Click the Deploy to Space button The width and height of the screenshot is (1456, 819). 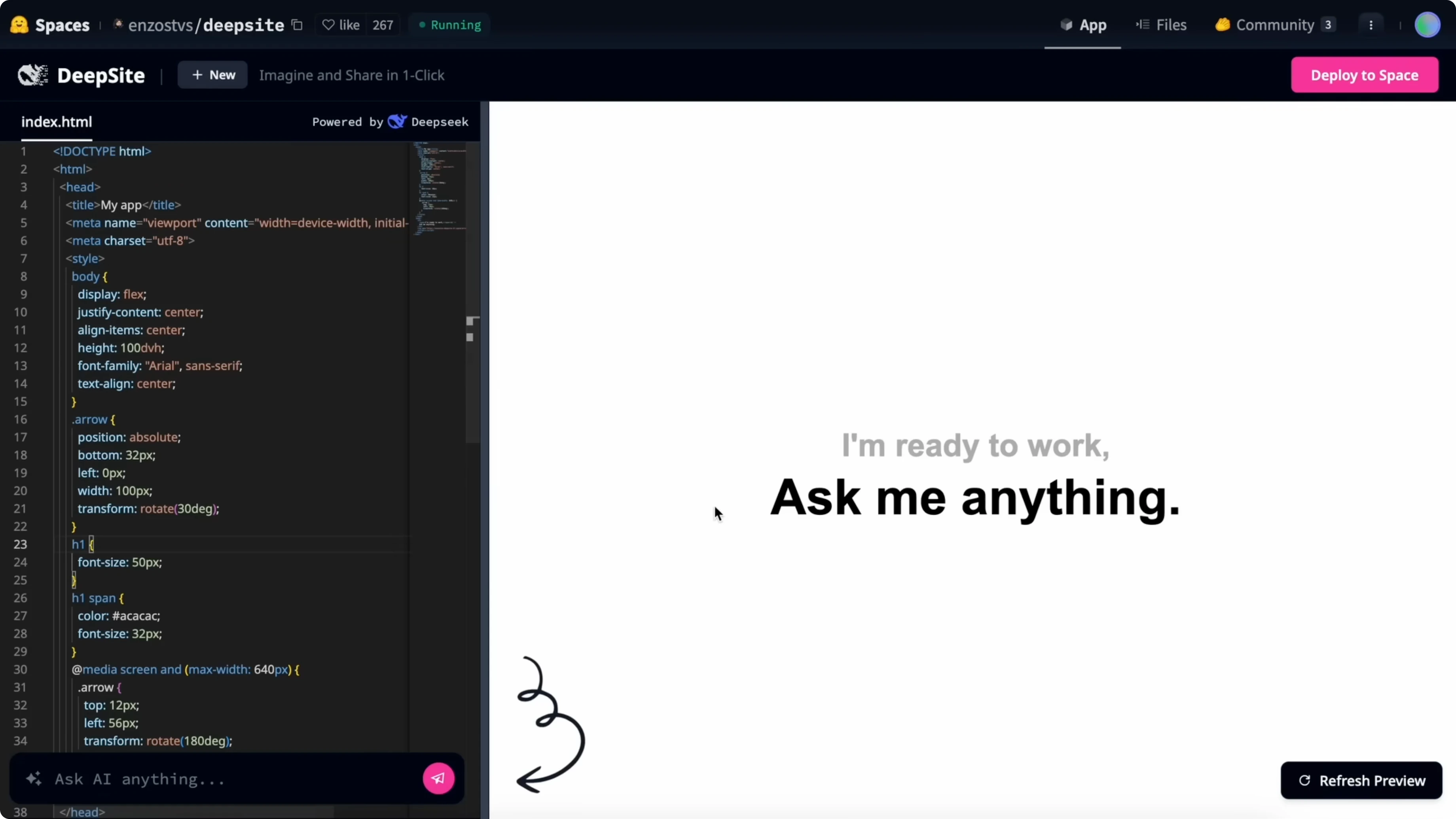pyautogui.click(x=1365, y=75)
